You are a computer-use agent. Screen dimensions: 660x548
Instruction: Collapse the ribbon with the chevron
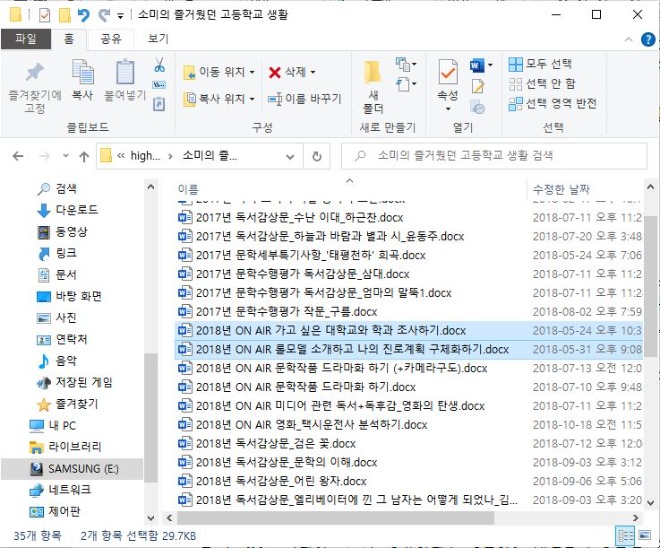628,40
